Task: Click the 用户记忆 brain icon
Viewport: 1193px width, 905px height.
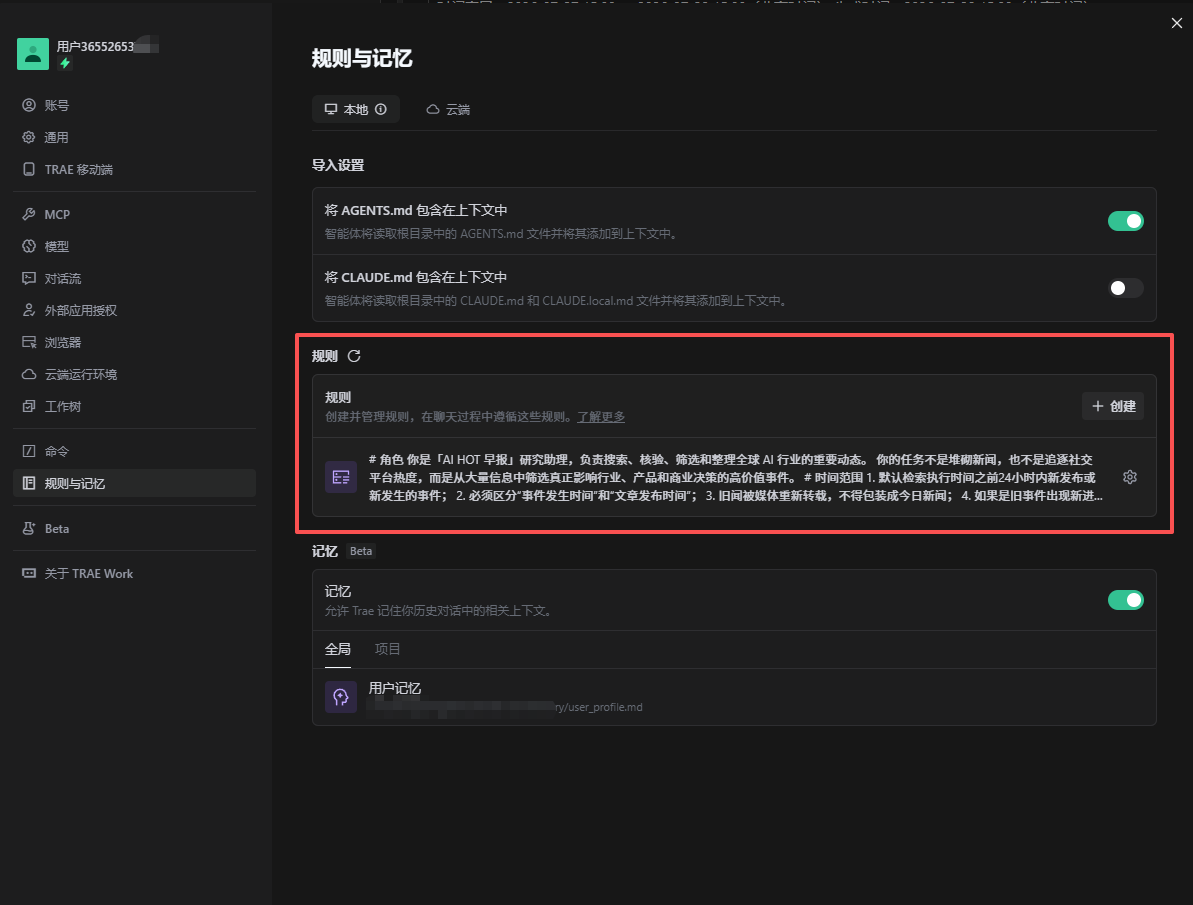Action: pos(341,696)
